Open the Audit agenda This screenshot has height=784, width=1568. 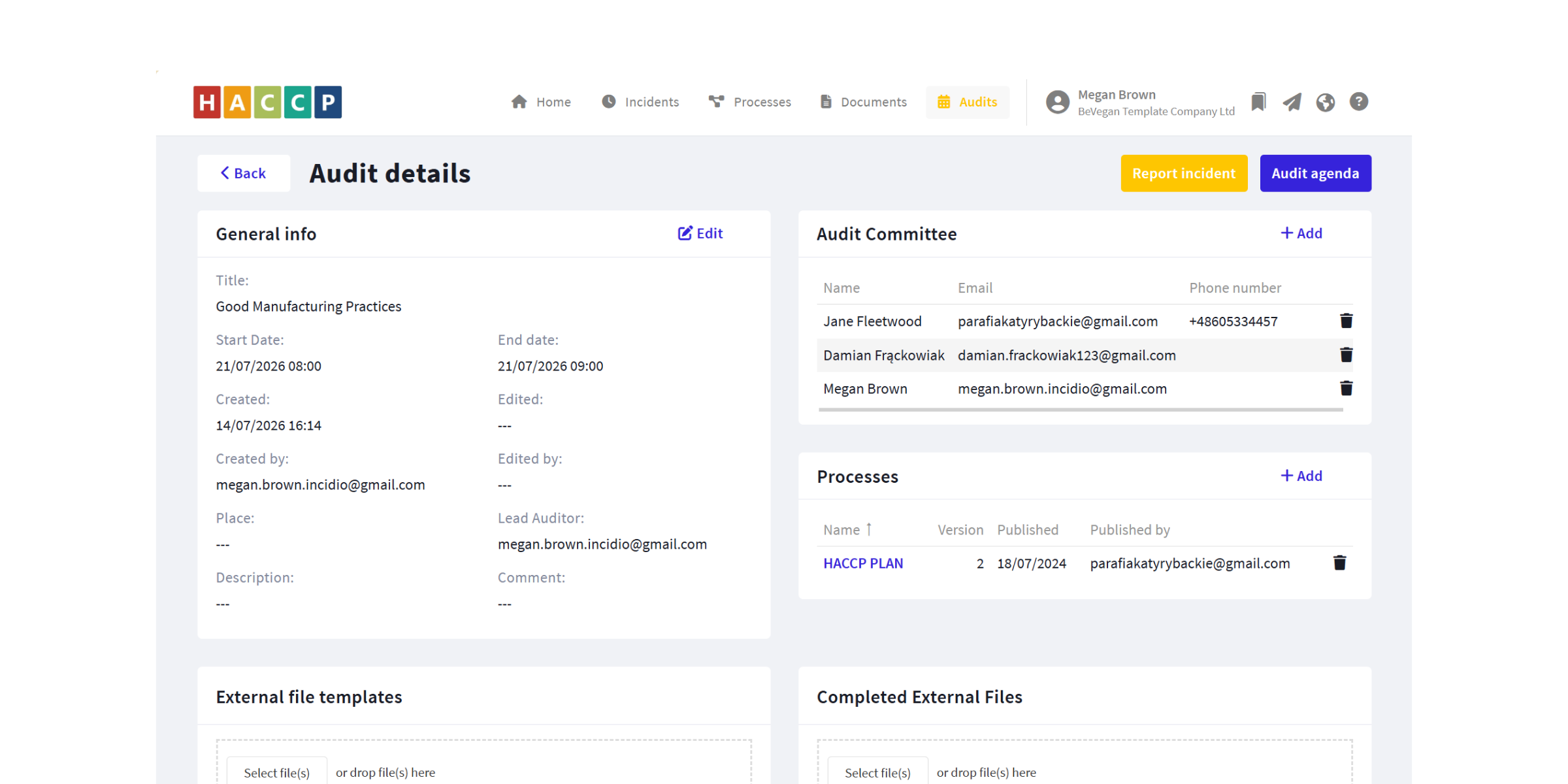(1315, 173)
